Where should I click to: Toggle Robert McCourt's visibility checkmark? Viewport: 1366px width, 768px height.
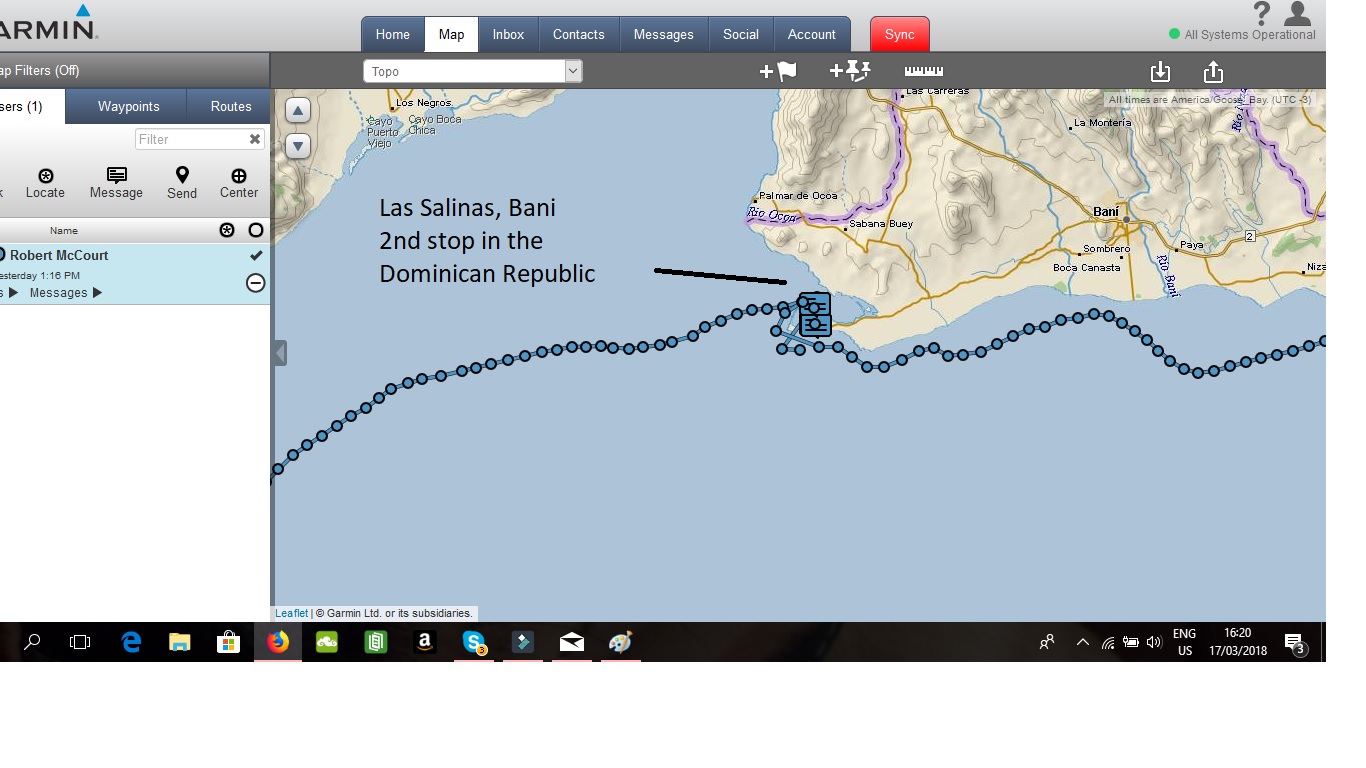tap(256, 255)
